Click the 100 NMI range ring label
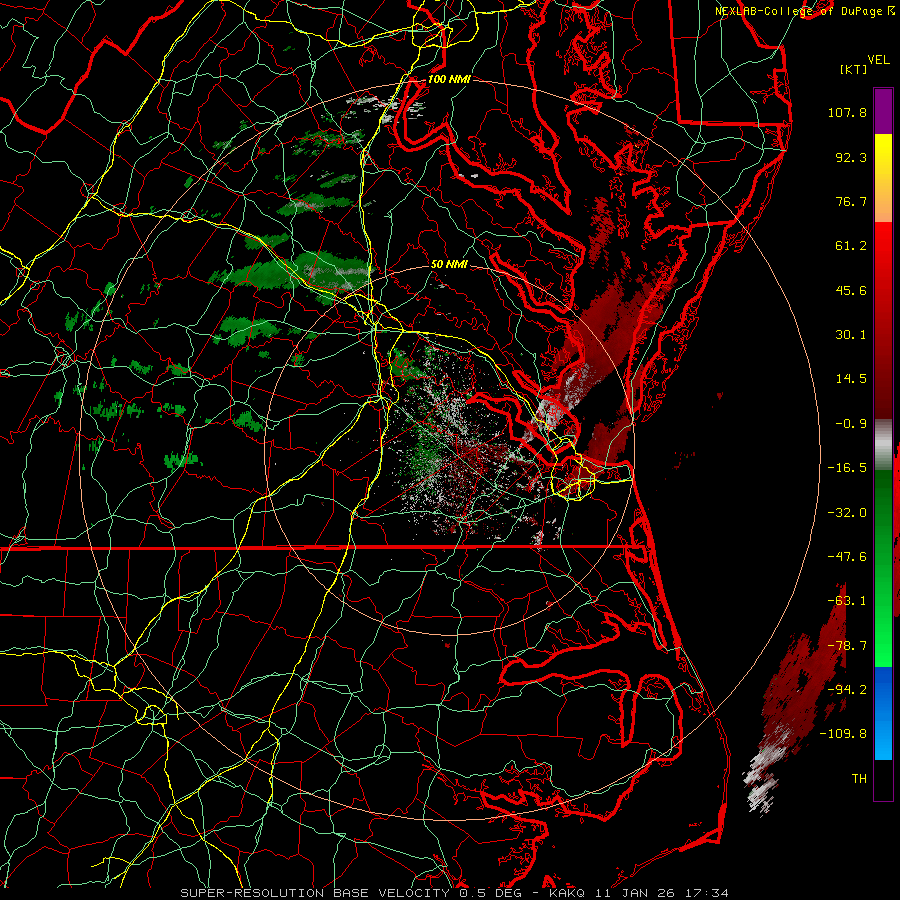Screen dimensions: 900x900 [449, 79]
